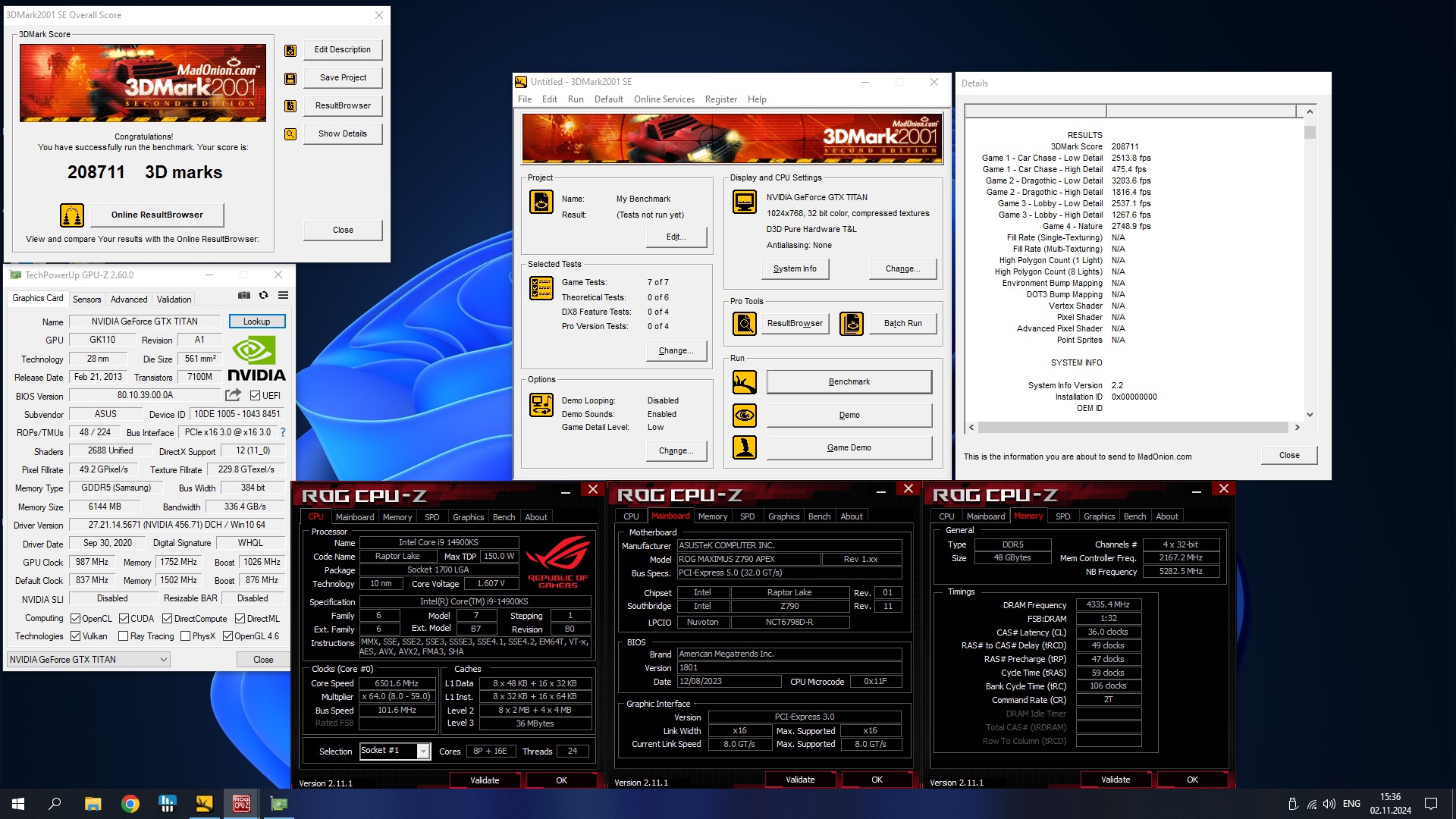Screen dimensions: 1456x819
Task: Toggle the PhysX checkbox
Action: (x=185, y=636)
